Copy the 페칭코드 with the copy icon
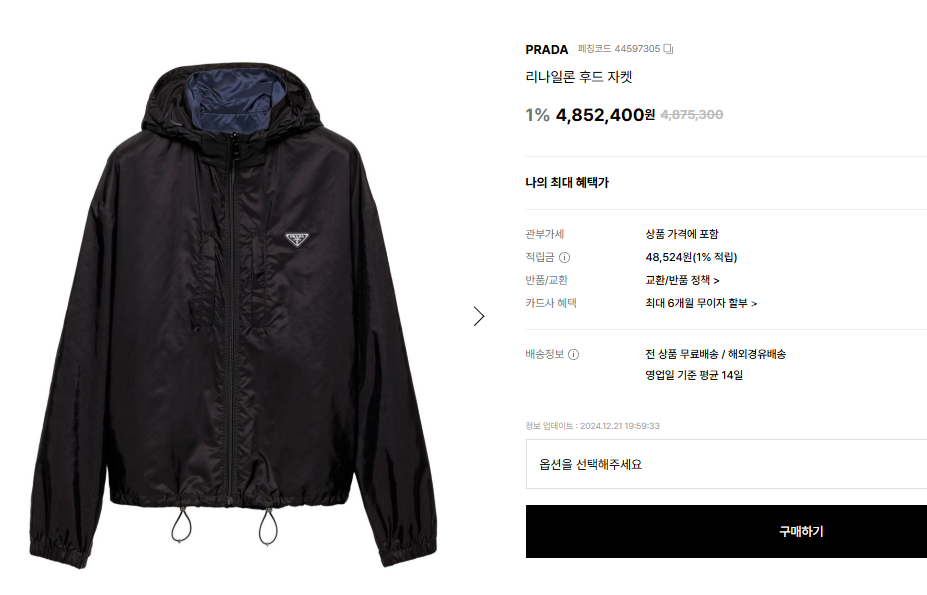The width and height of the screenshot is (927, 595). coord(668,49)
